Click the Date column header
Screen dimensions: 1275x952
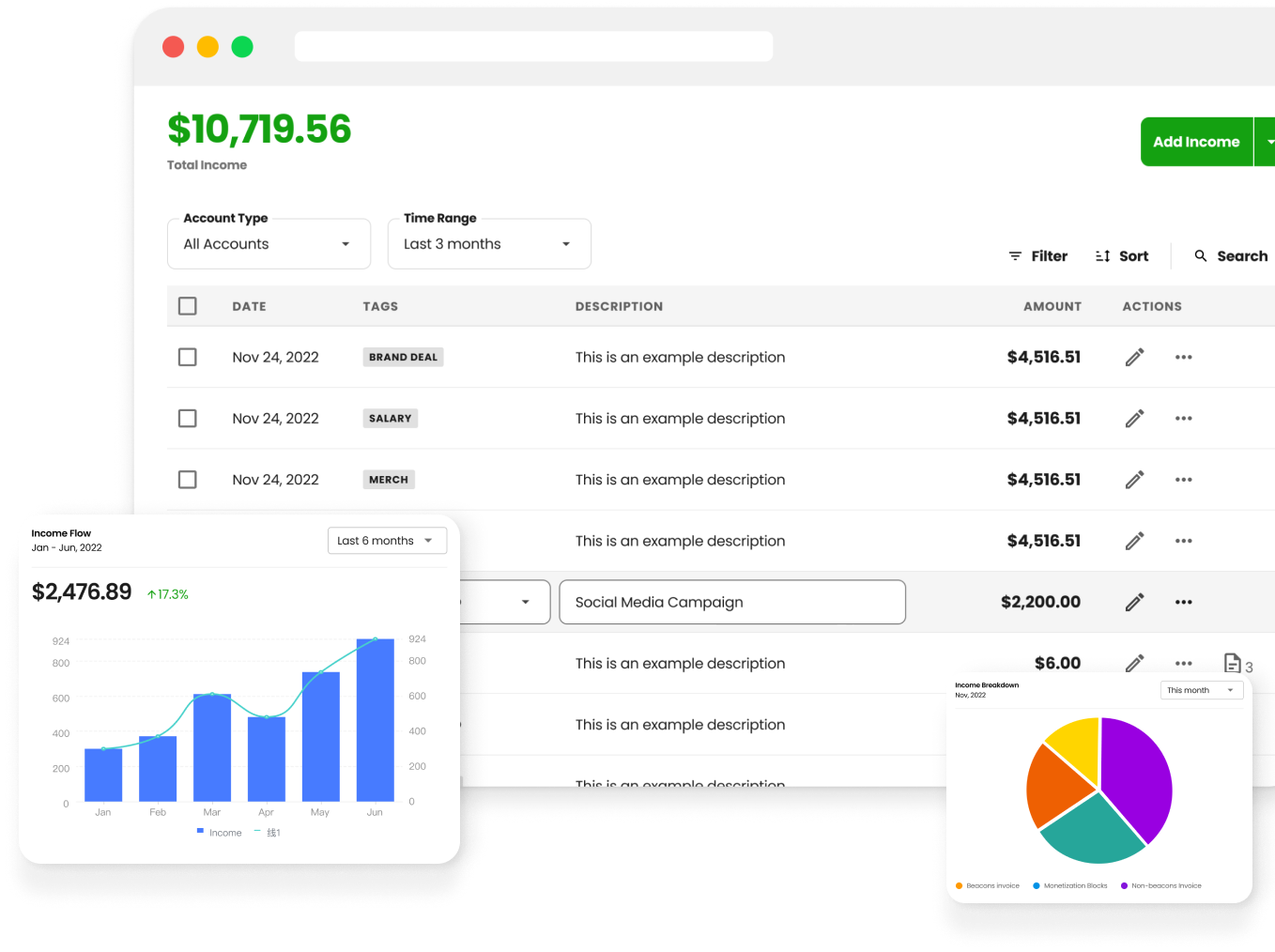(x=249, y=306)
